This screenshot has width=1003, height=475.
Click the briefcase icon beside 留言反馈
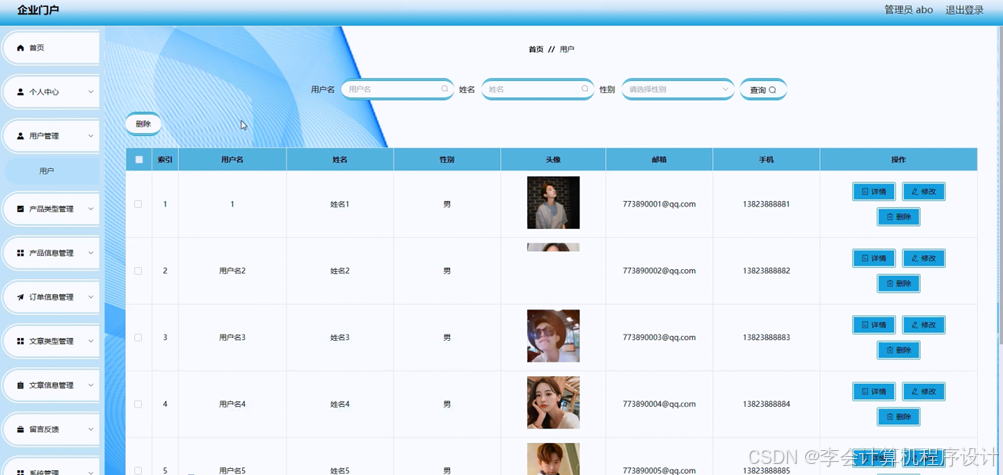pos(20,430)
